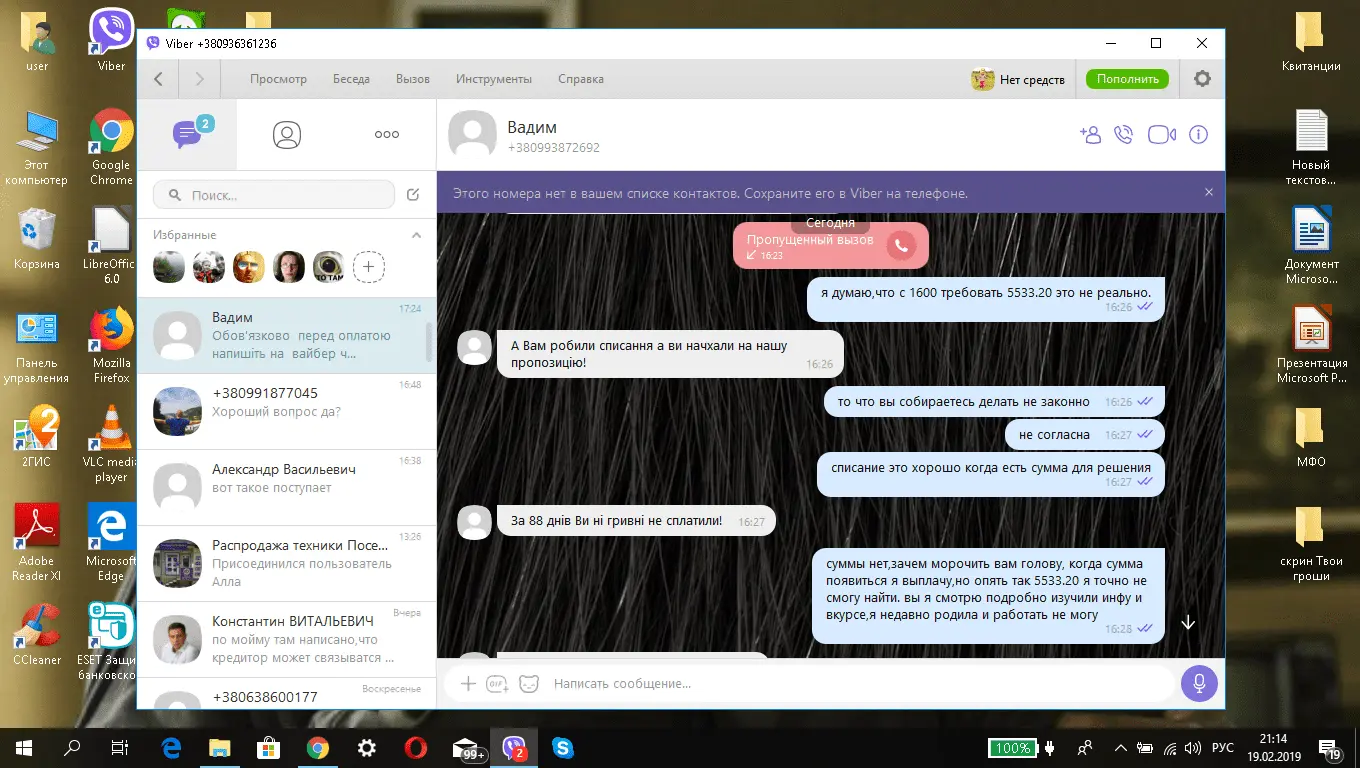This screenshot has width=1360, height=768.
Task: Click the Пополнить button
Action: click(x=1127, y=79)
